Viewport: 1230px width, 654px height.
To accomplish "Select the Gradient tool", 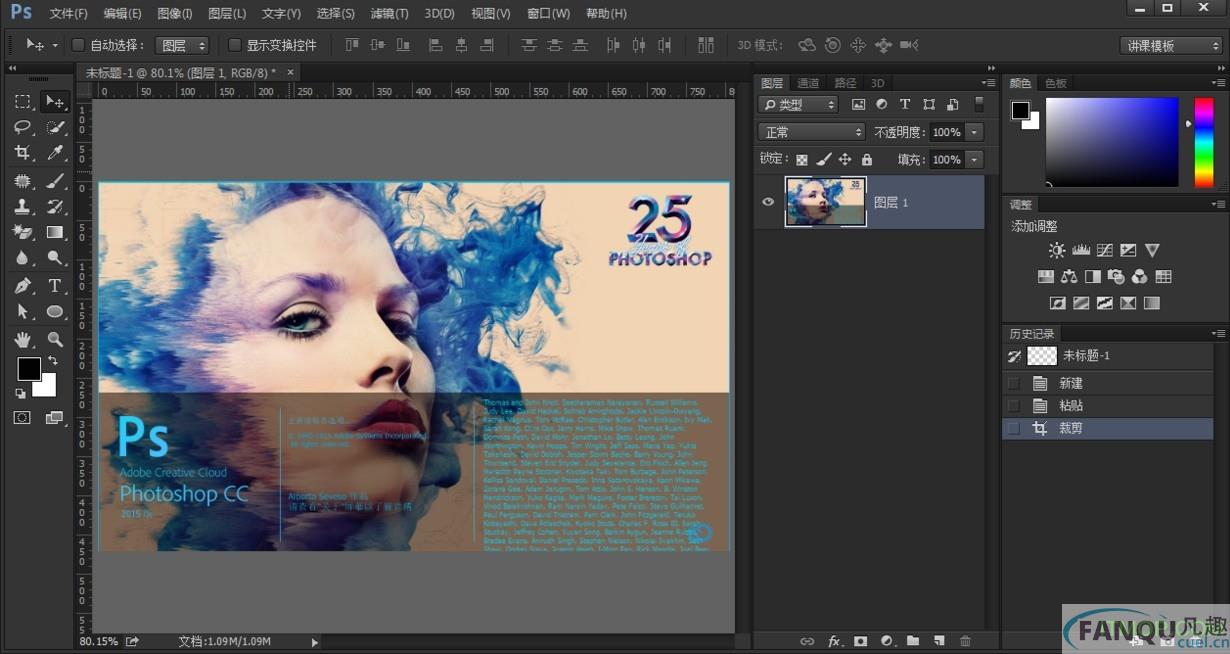I will click(x=54, y=232).
